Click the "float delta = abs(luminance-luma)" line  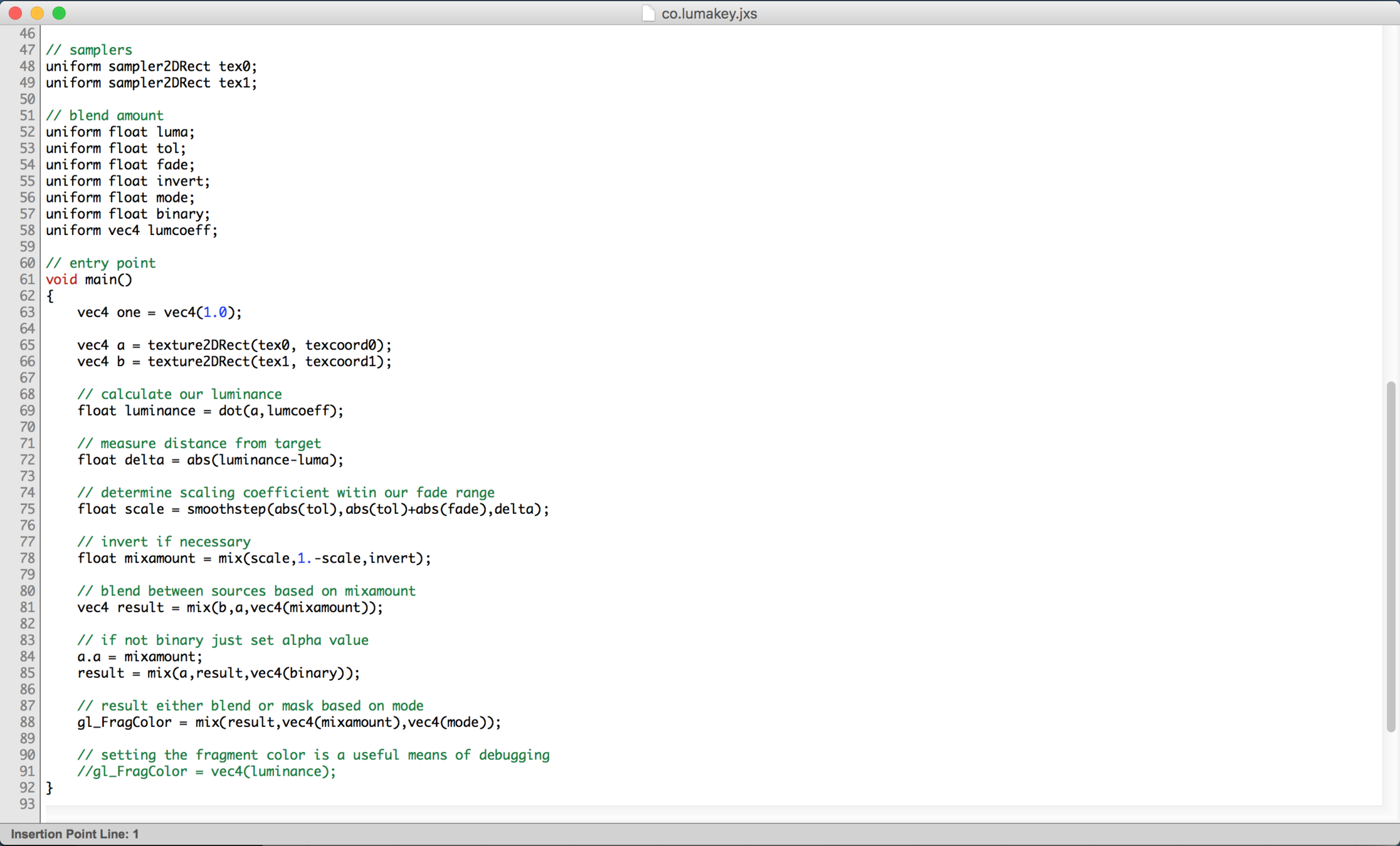pyautogui.click(x=211, y=460)
